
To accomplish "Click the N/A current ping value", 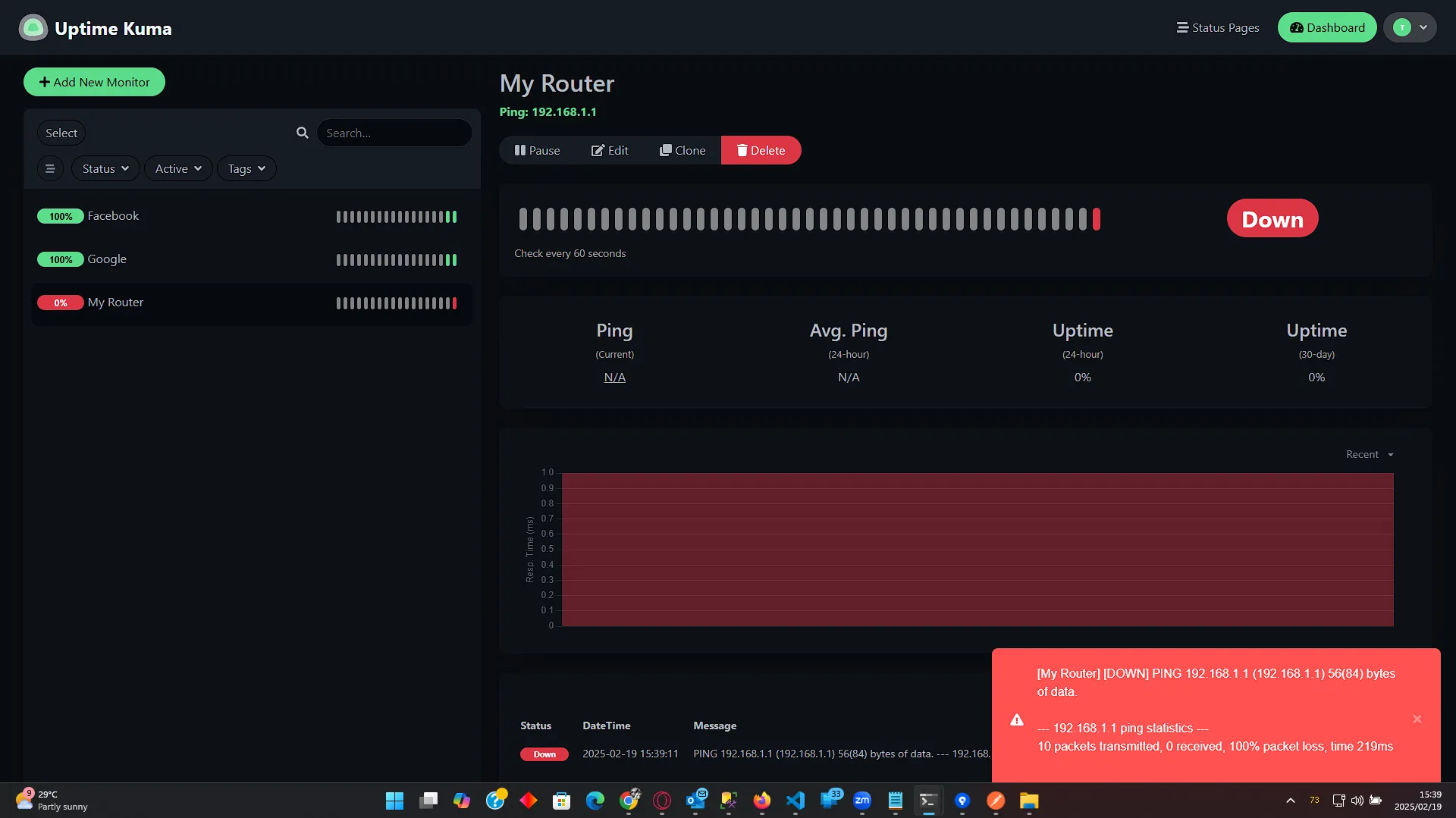I will (614, 377).
